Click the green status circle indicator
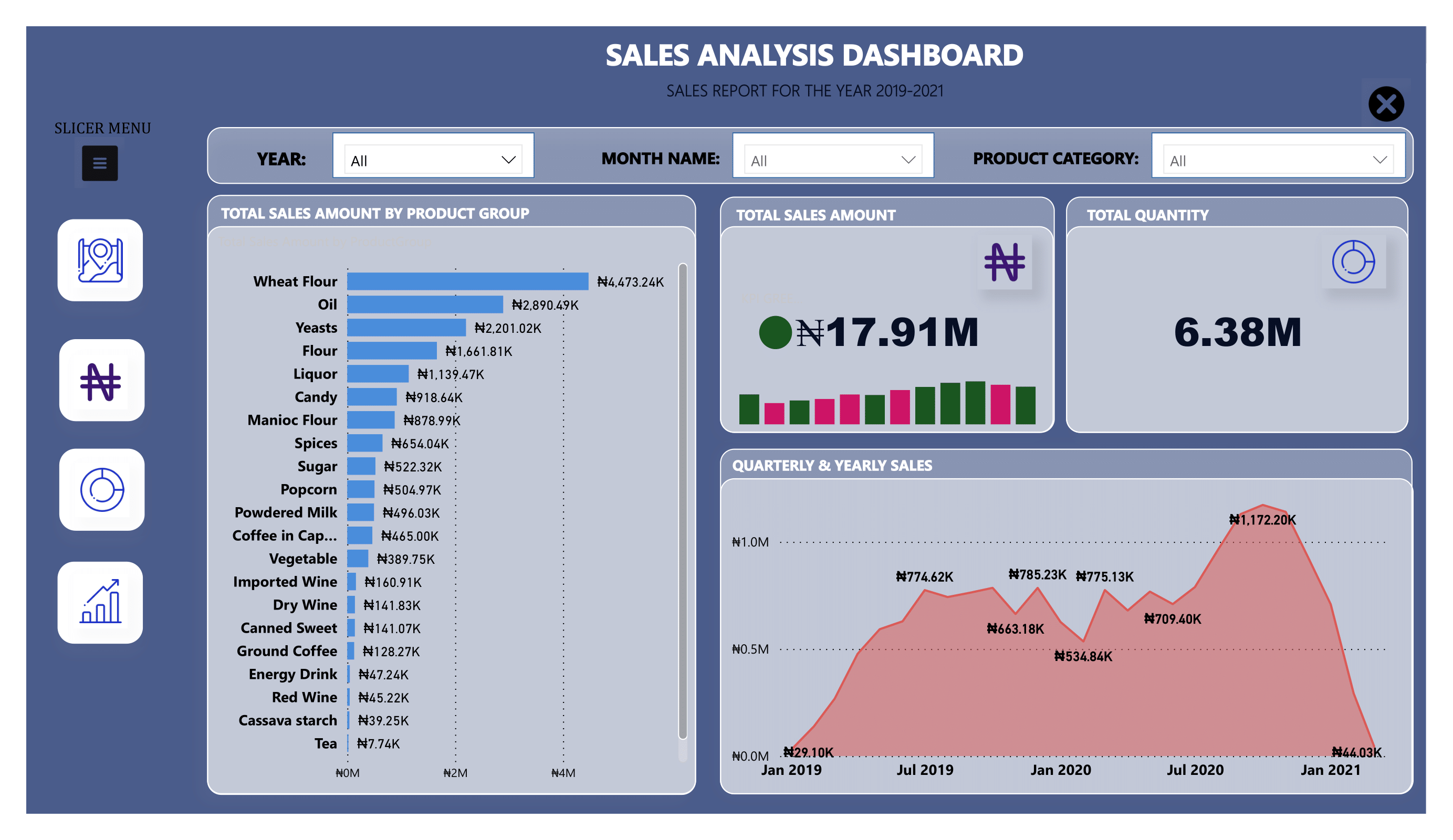 tap(775, 333)
